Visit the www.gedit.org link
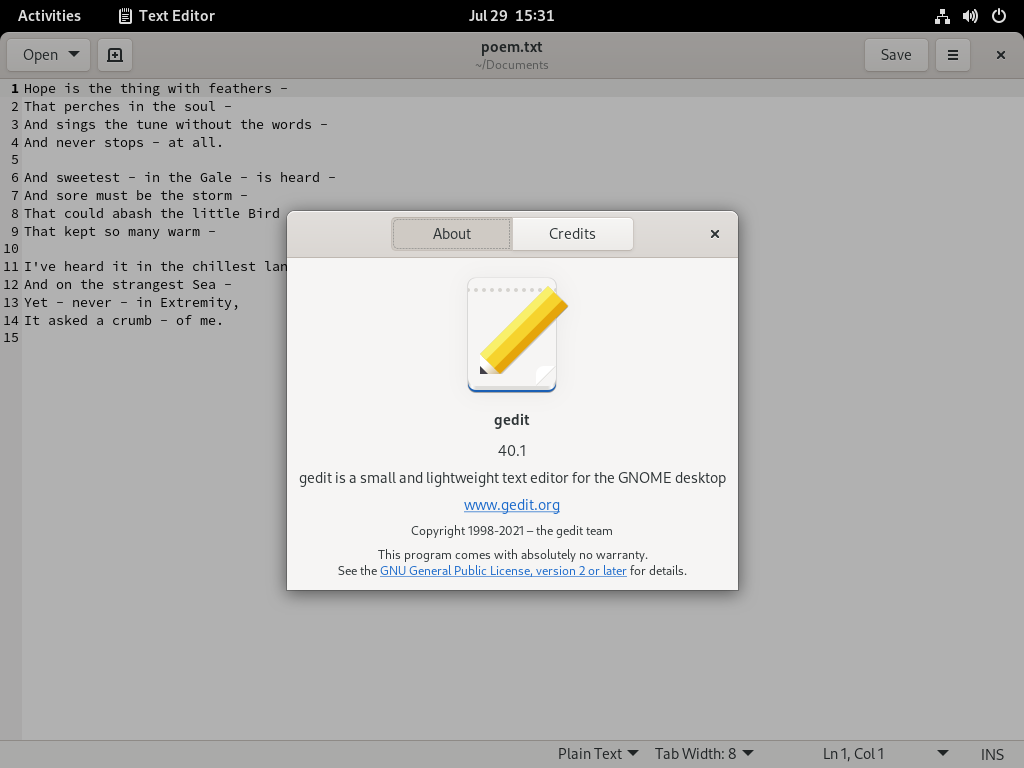The image size is (1024, 768). [512, 505]
